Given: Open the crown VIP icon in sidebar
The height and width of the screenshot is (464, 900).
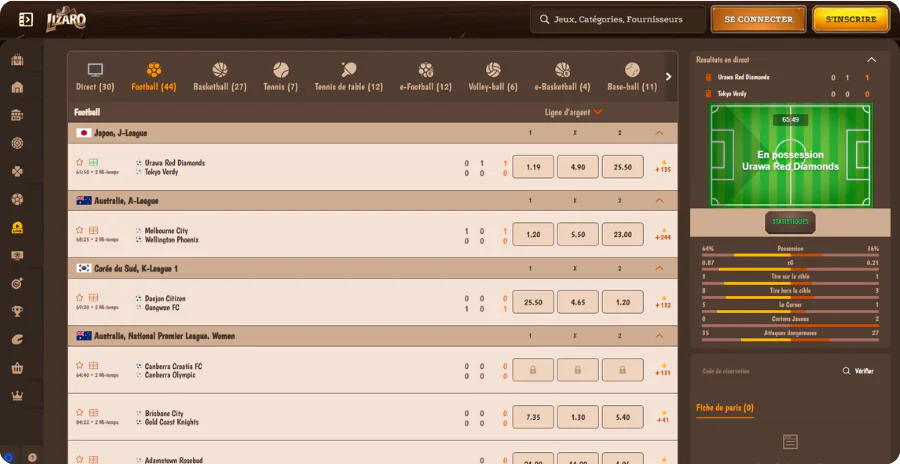Looking at the screenshot, I should [x=17, y=396].
